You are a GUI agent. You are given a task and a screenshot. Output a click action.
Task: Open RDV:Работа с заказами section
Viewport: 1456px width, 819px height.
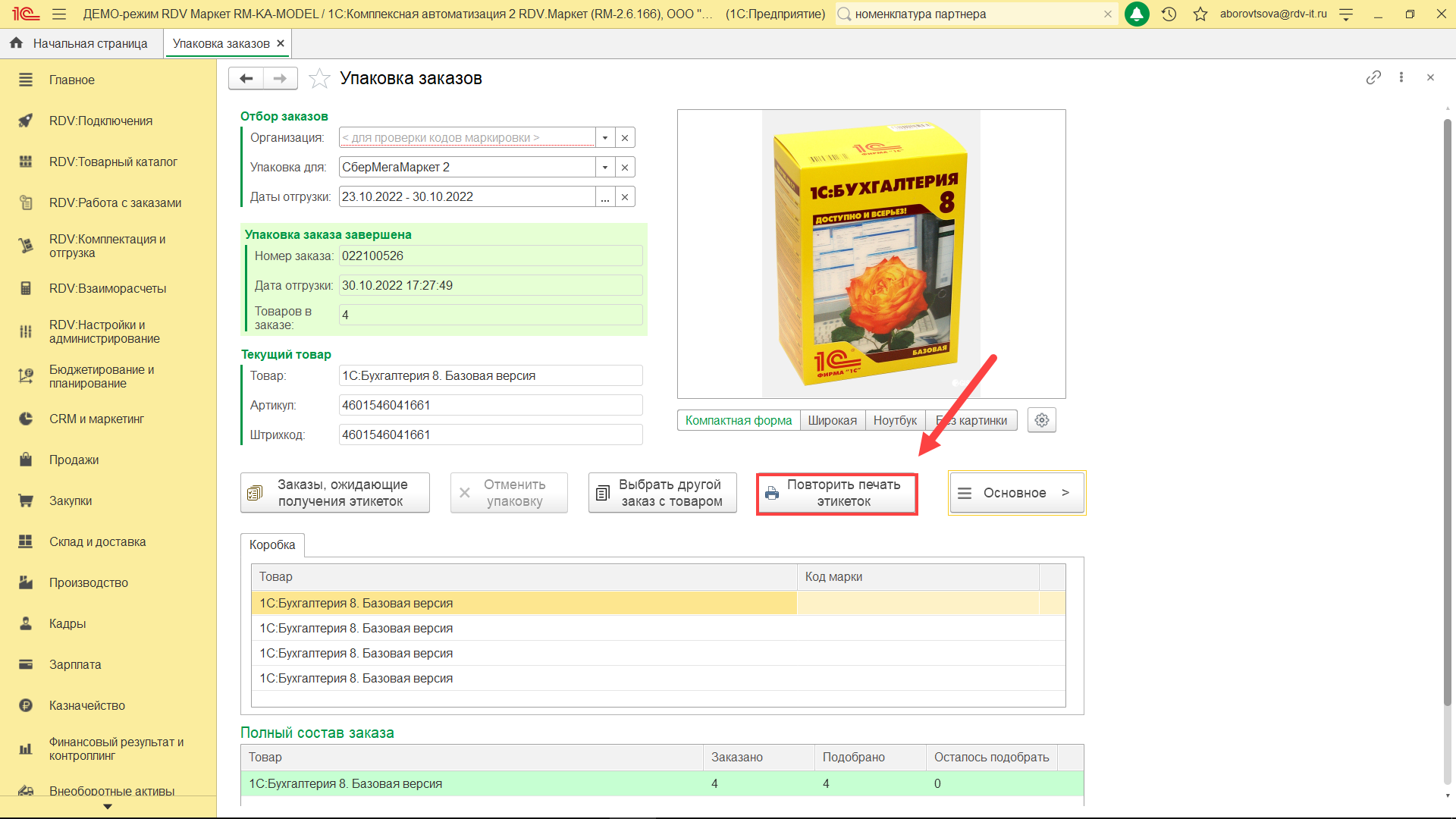click(x=115, y=202)
